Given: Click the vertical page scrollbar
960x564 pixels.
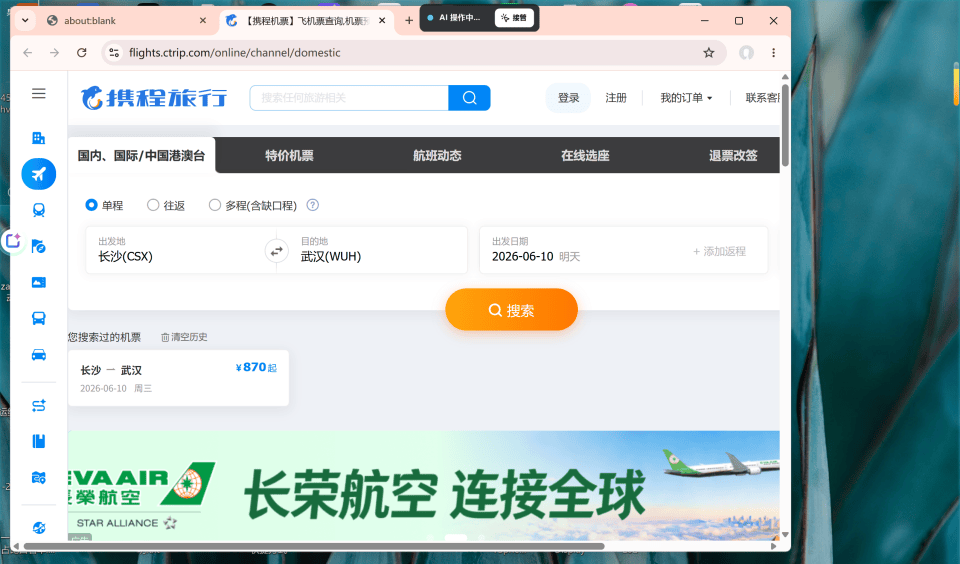Looking at the screenshot, I should (785, 126).
